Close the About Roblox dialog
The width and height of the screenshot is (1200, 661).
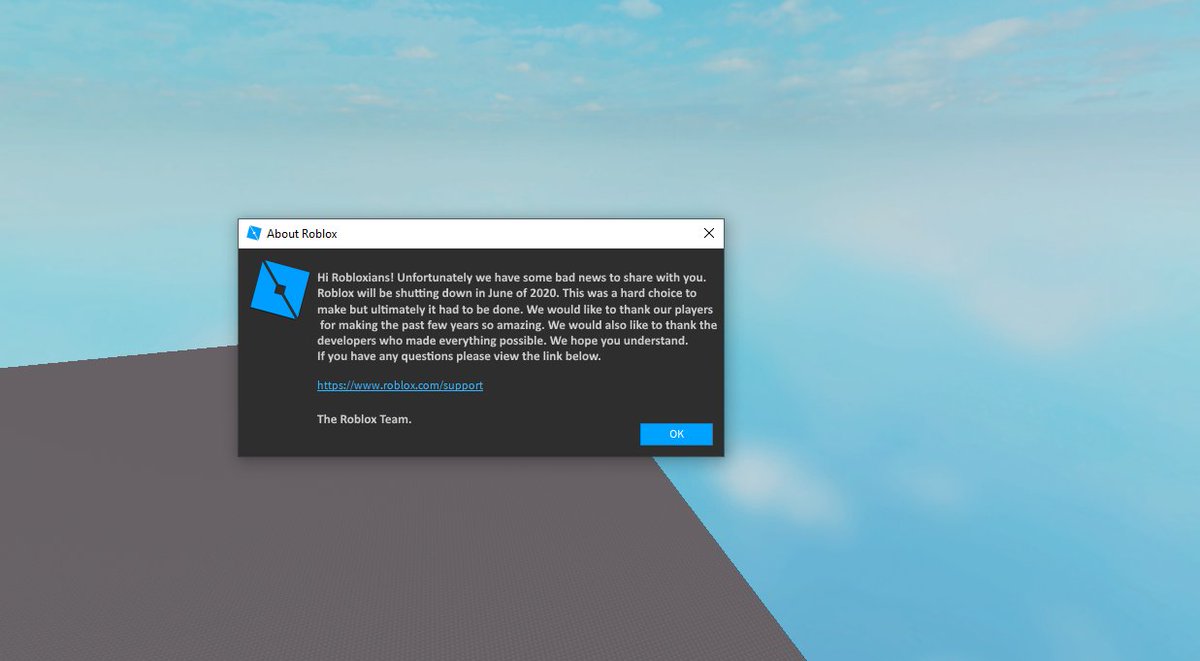click(x=708, y=233)
